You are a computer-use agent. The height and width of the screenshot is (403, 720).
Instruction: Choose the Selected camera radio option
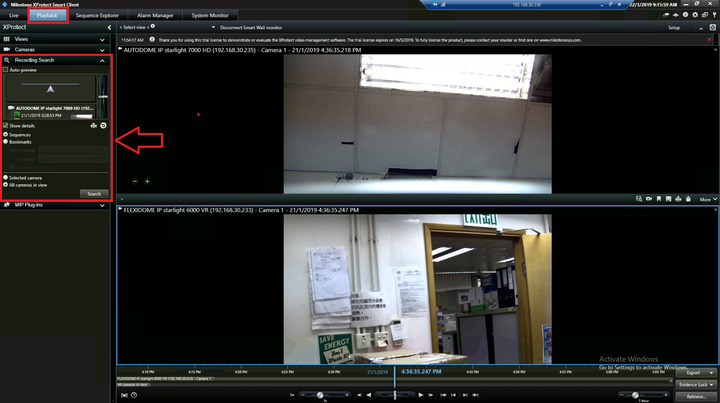[x=5, y=177]
